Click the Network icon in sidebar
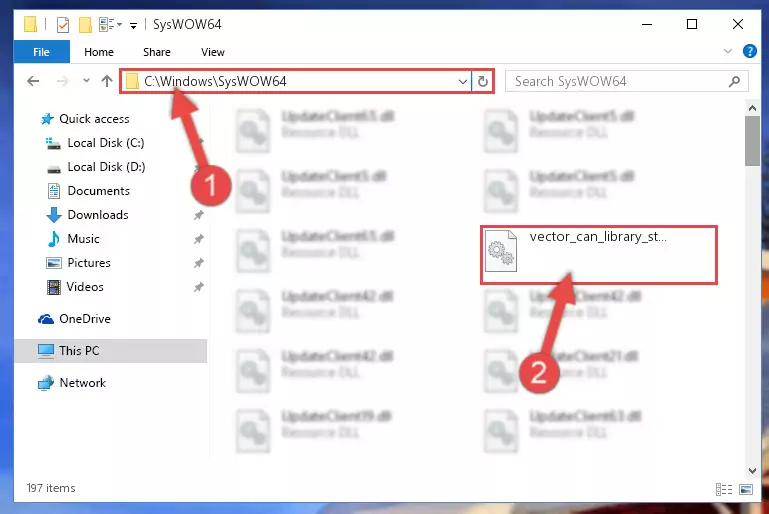Image resolution: width=769 pixels, height=514 pixels. (x=46, y=383)
